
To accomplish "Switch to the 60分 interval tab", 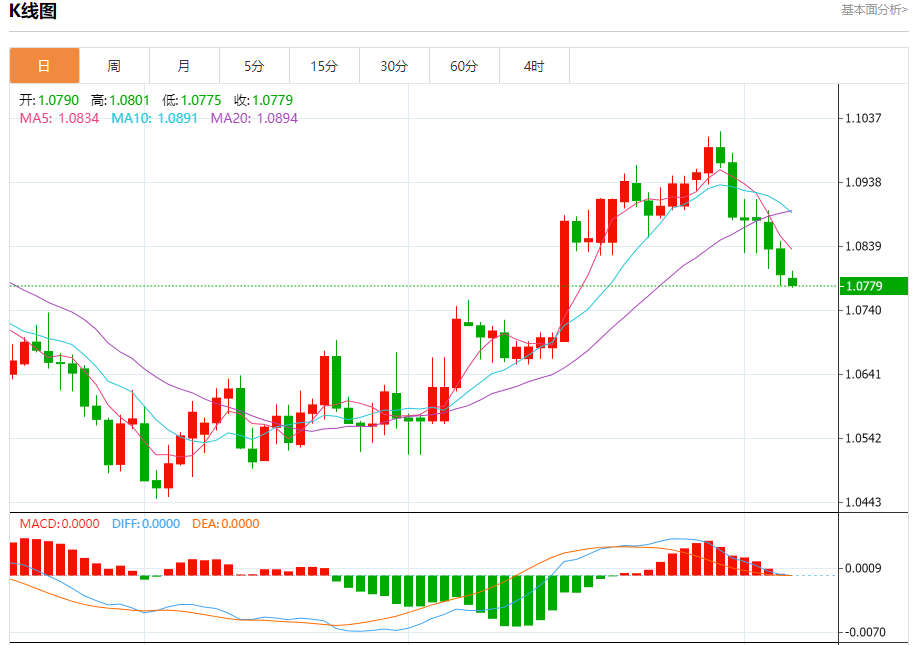I will pyautogui.click(x=464, y=66).
